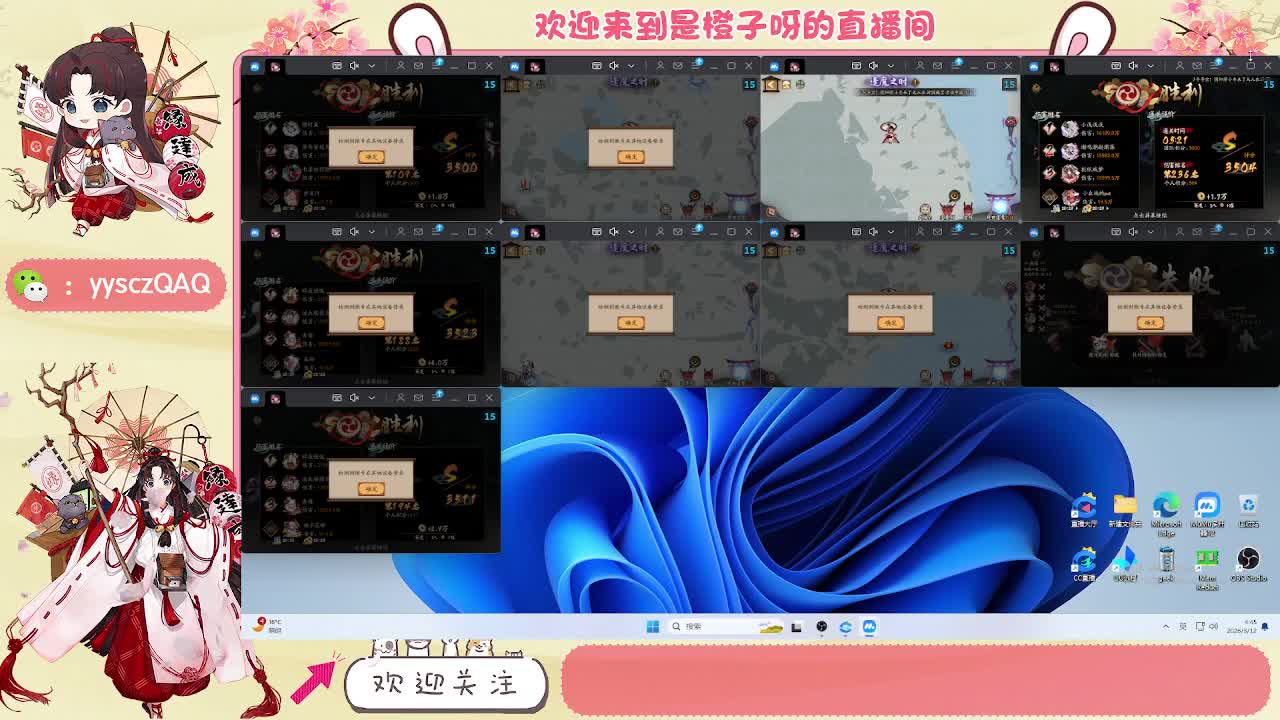Open keyboard settings in top-left emulator window
The width and height of the screenshot is (1280, 720).
click(x=338, y=66)
